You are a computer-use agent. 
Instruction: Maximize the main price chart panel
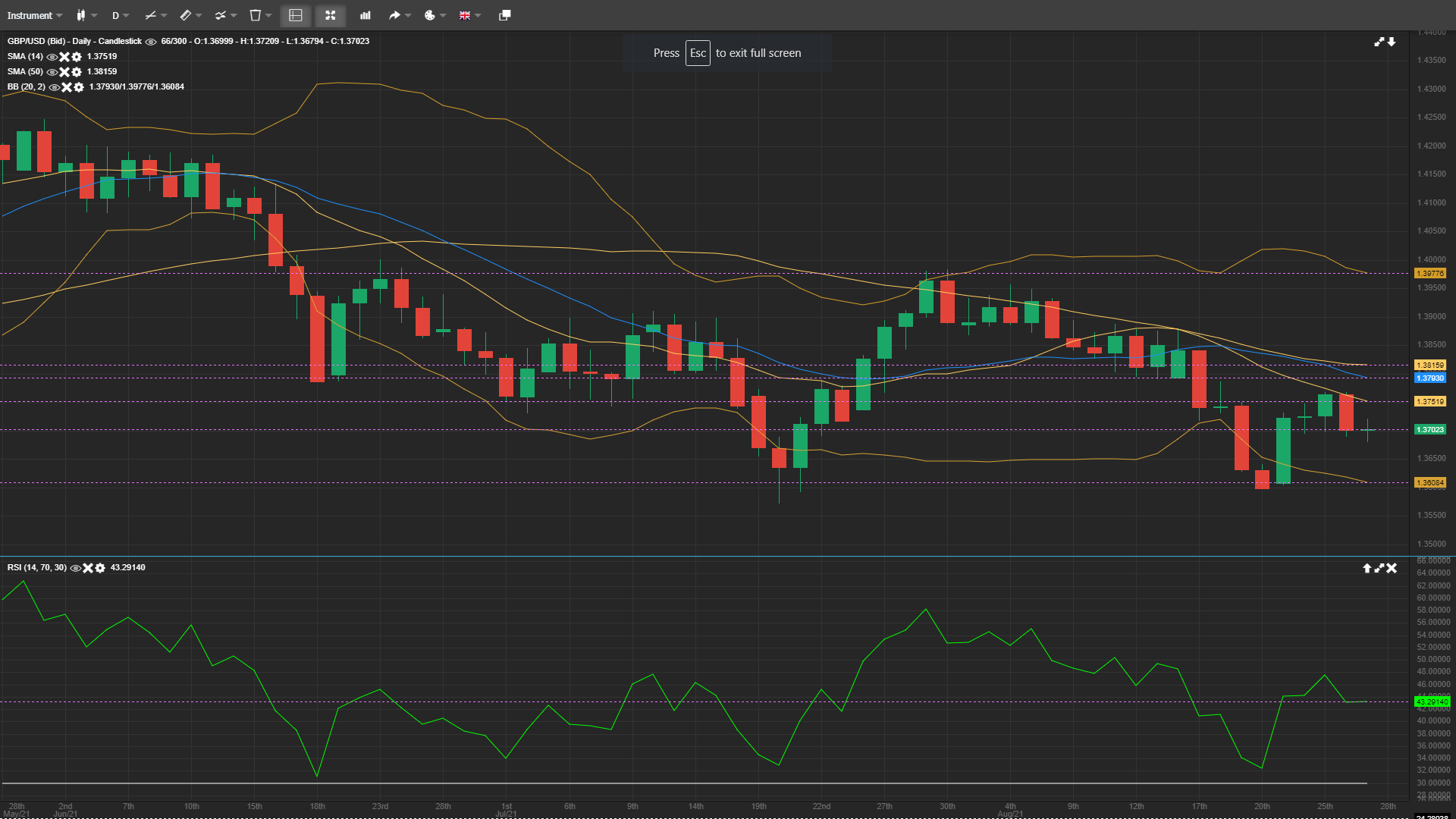1379,42
